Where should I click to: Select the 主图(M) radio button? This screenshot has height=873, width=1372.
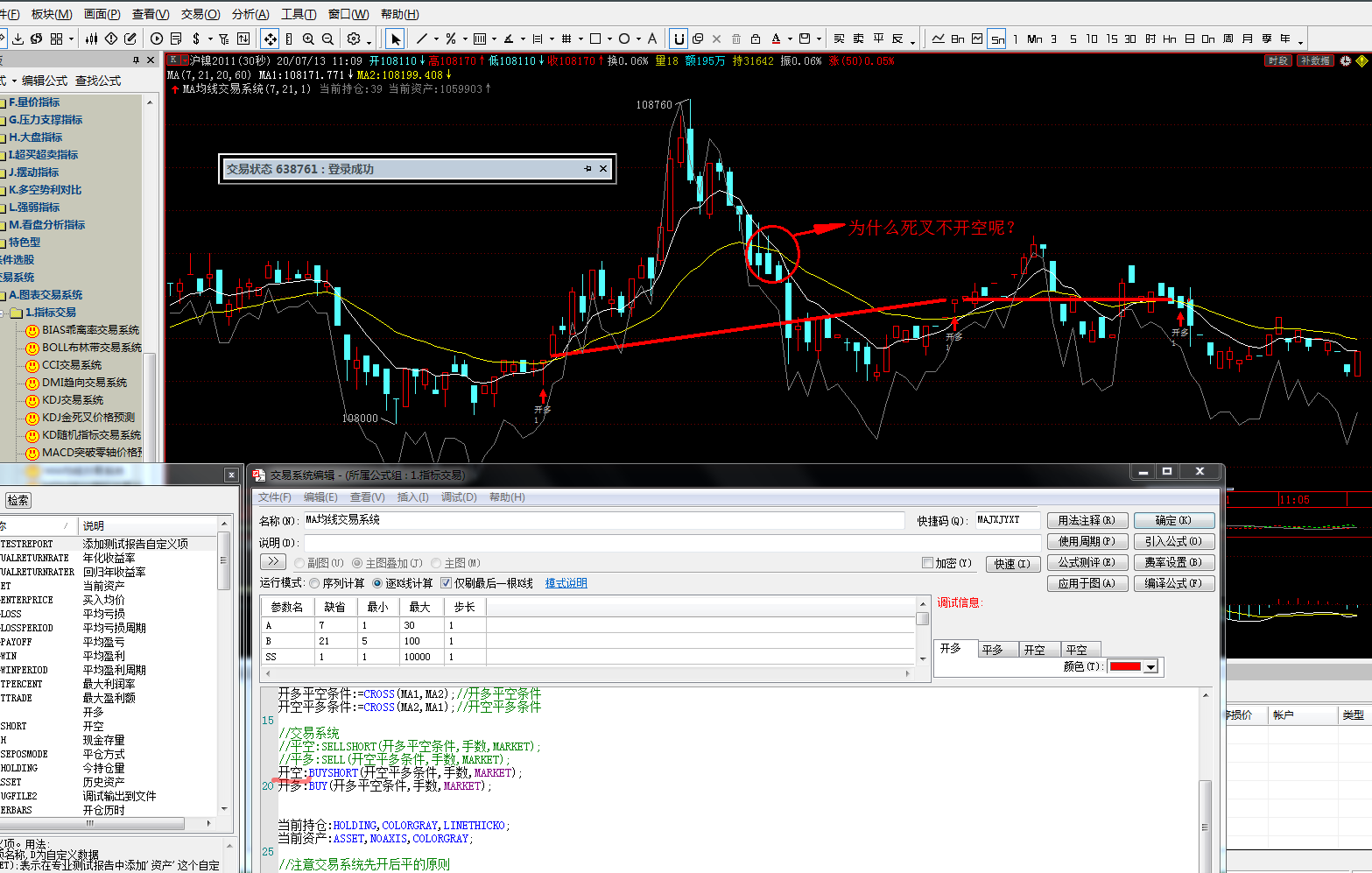(436, 563)
